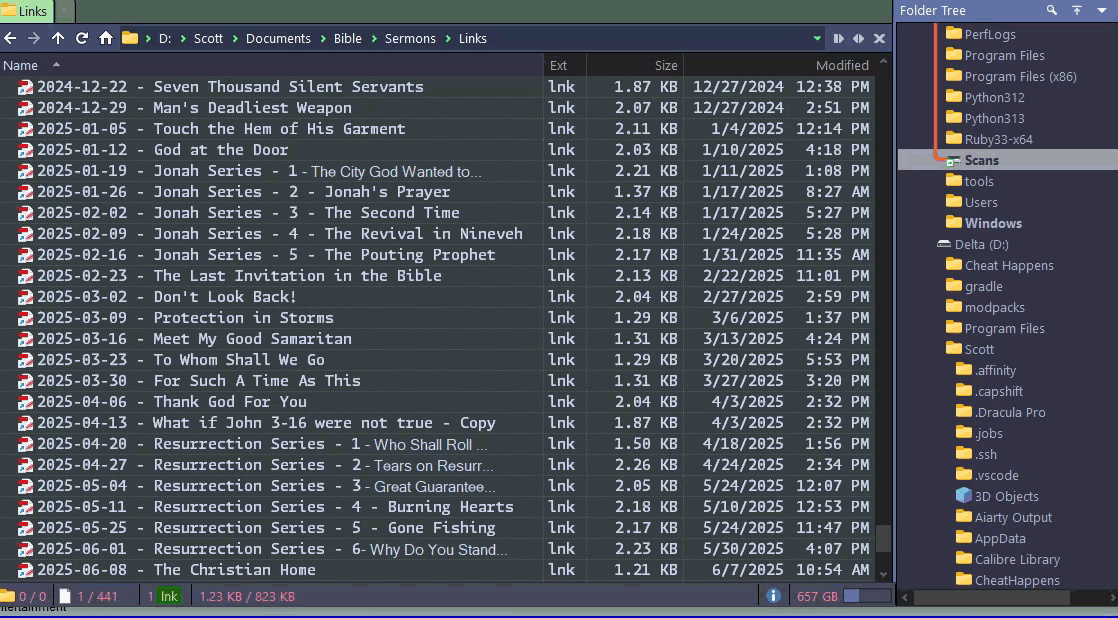The height and width of the screenshot is (618, 1118).
Task: Click the Folder Tree collapse-to-top icon
Action: (1077, 10)
